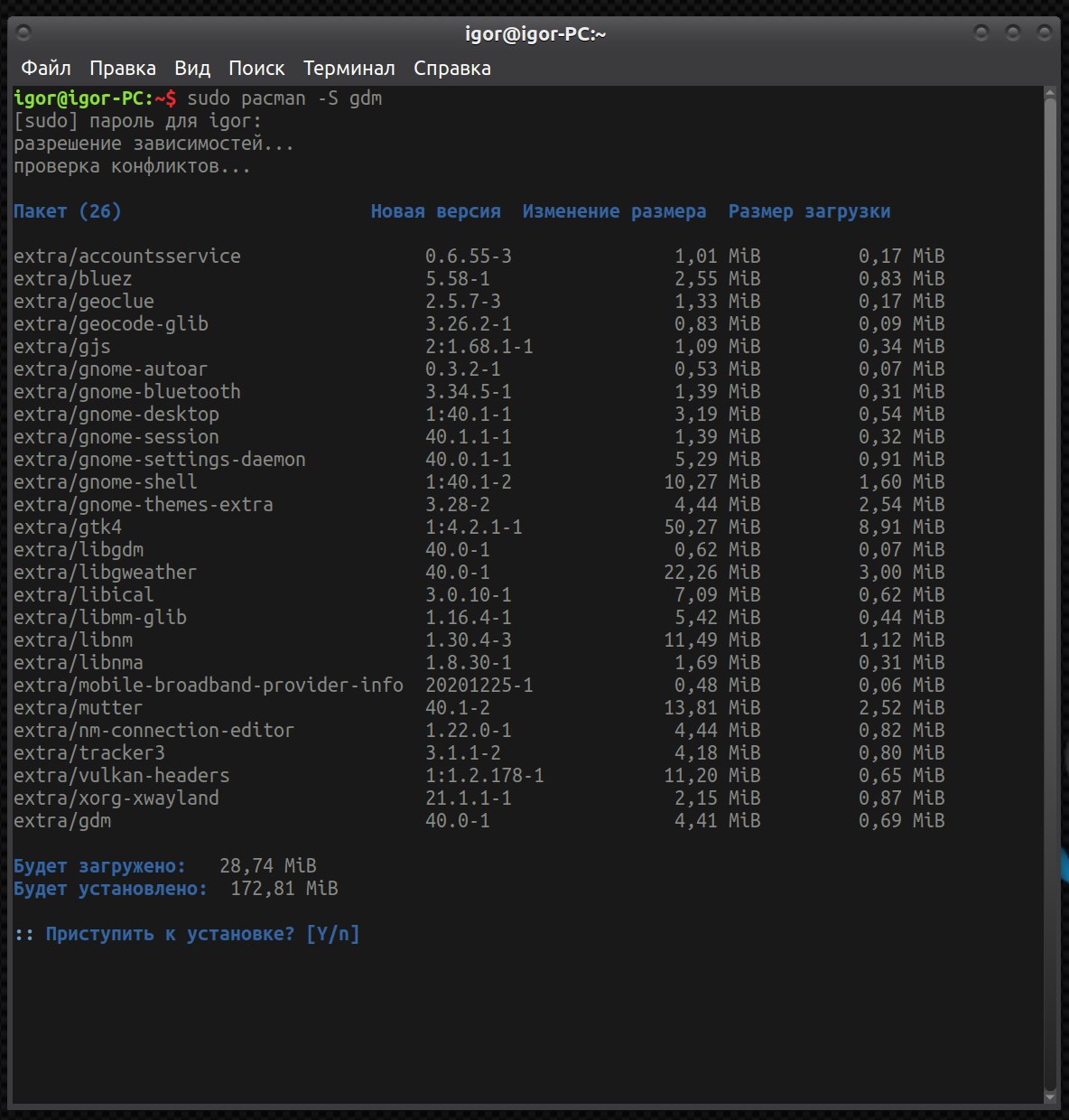Click the scrollbar down arrow

[1050, 1097]
